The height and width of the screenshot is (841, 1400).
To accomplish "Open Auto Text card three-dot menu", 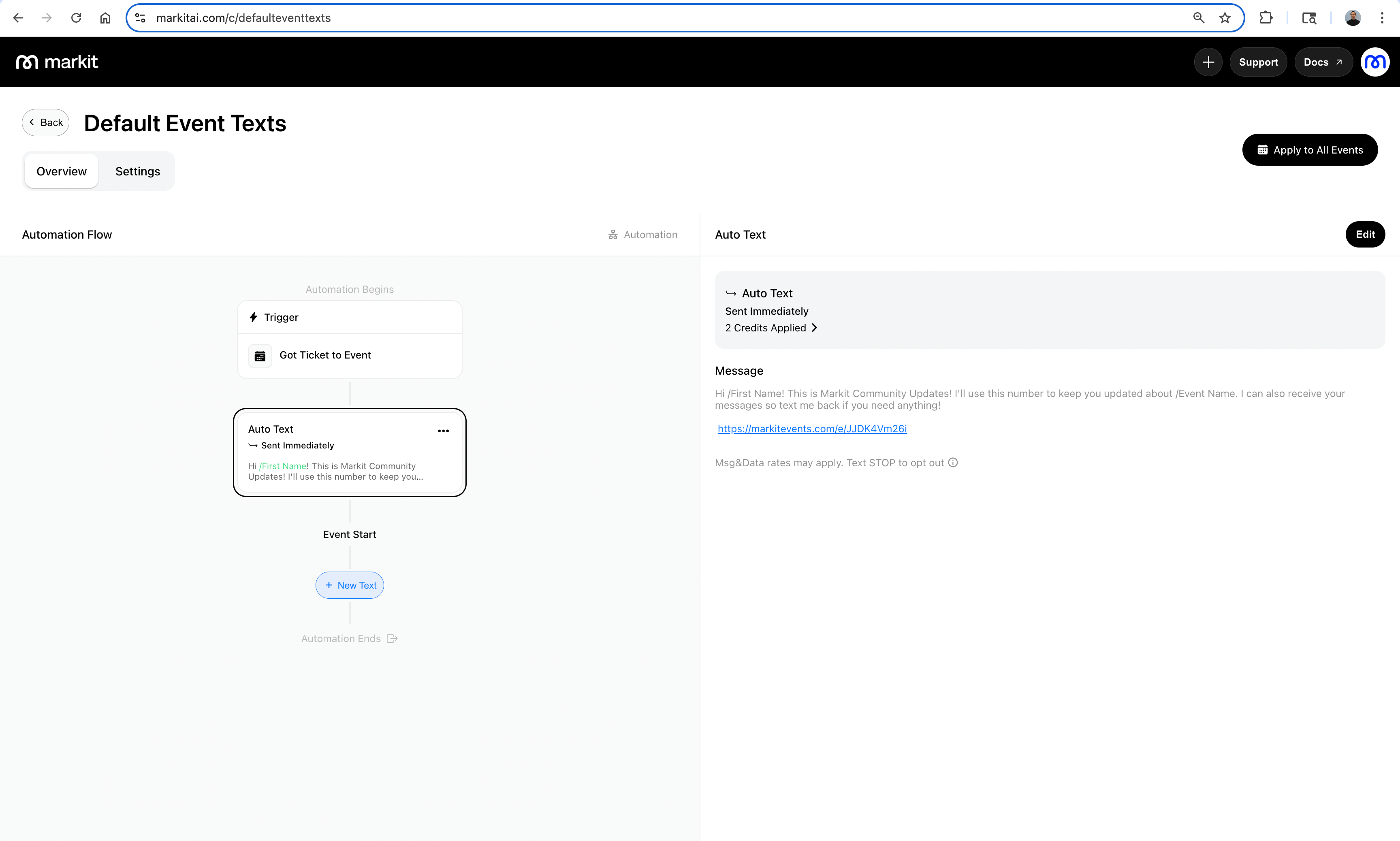I will (444, 431).
